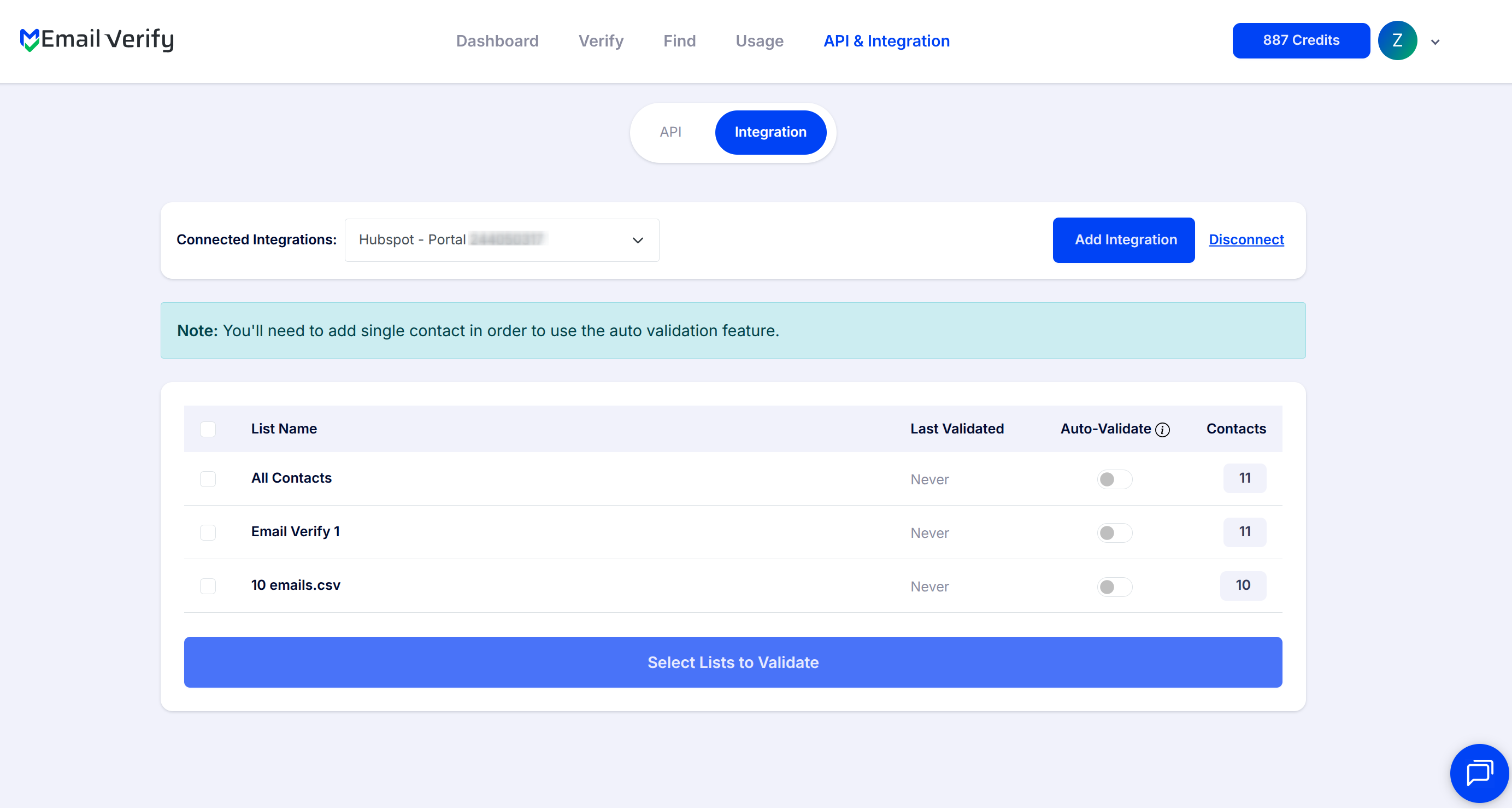This screenshot has height=809, width=1512.
Task: Click Never in the 10 emails.csv row
Action: click(929, 587)
